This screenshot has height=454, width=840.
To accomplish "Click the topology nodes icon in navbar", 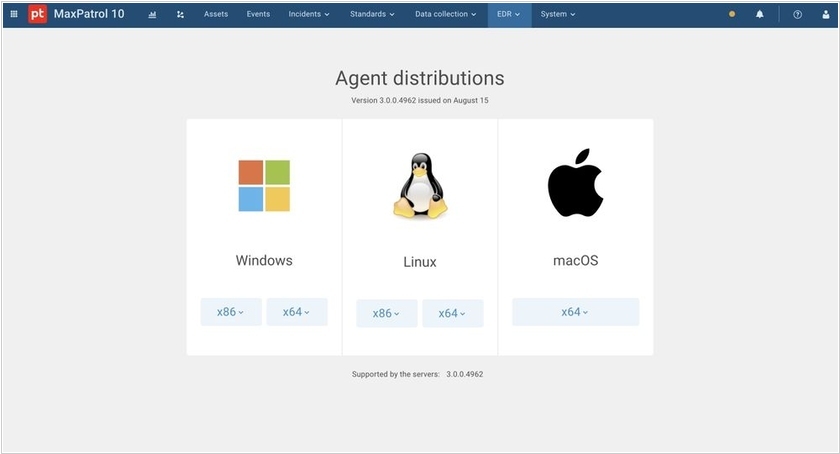I will [180, 14].
